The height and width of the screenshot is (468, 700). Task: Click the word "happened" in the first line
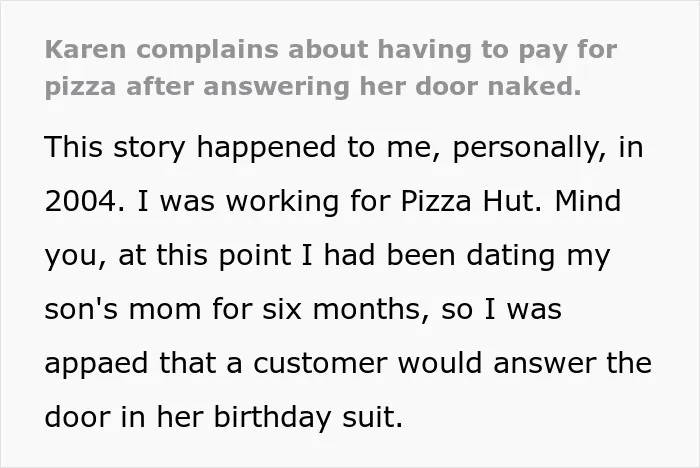[266, 148]
